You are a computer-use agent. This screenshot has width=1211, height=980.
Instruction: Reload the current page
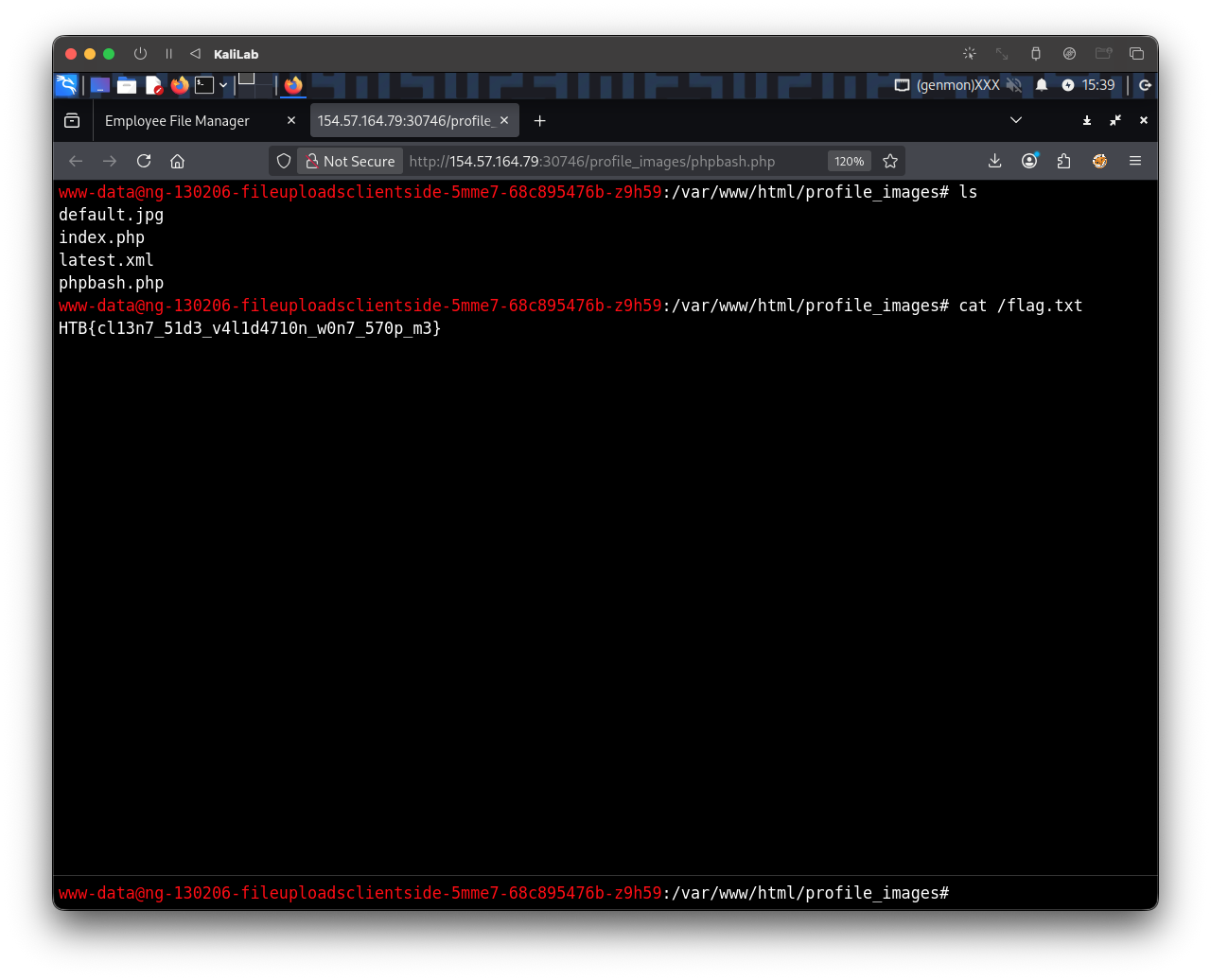[x=144, y=161]
